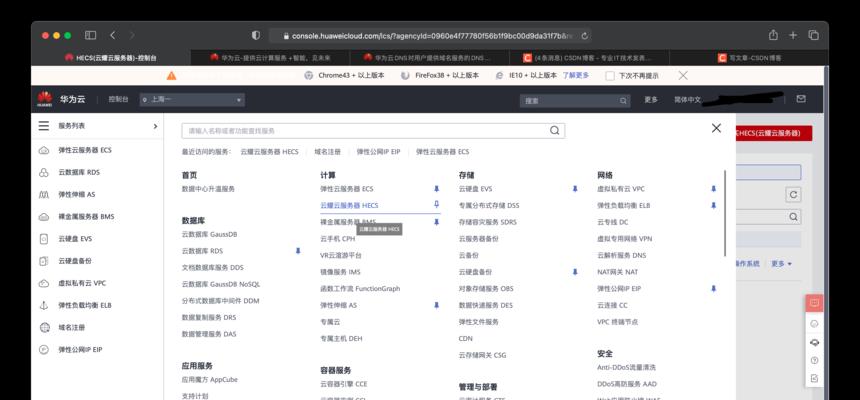The height and width of the screenshot is (400, 860).
Task: Unpin 虚拟私有云 VPC in 网络
Action: coord(714,189)
